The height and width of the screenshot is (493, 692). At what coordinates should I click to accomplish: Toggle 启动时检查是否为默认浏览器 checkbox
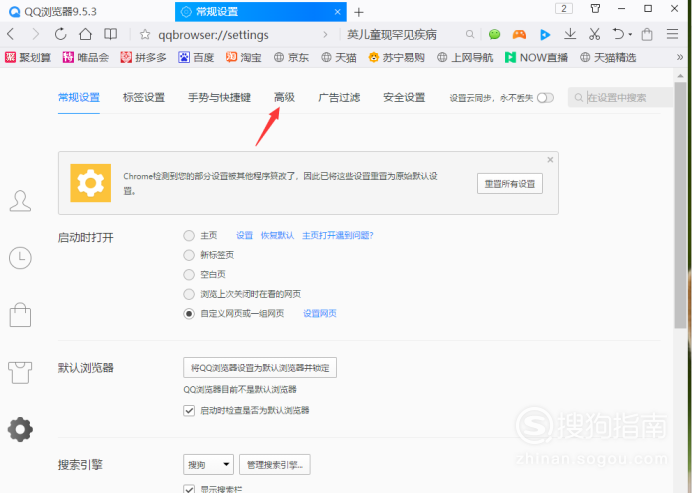[189, 410]
